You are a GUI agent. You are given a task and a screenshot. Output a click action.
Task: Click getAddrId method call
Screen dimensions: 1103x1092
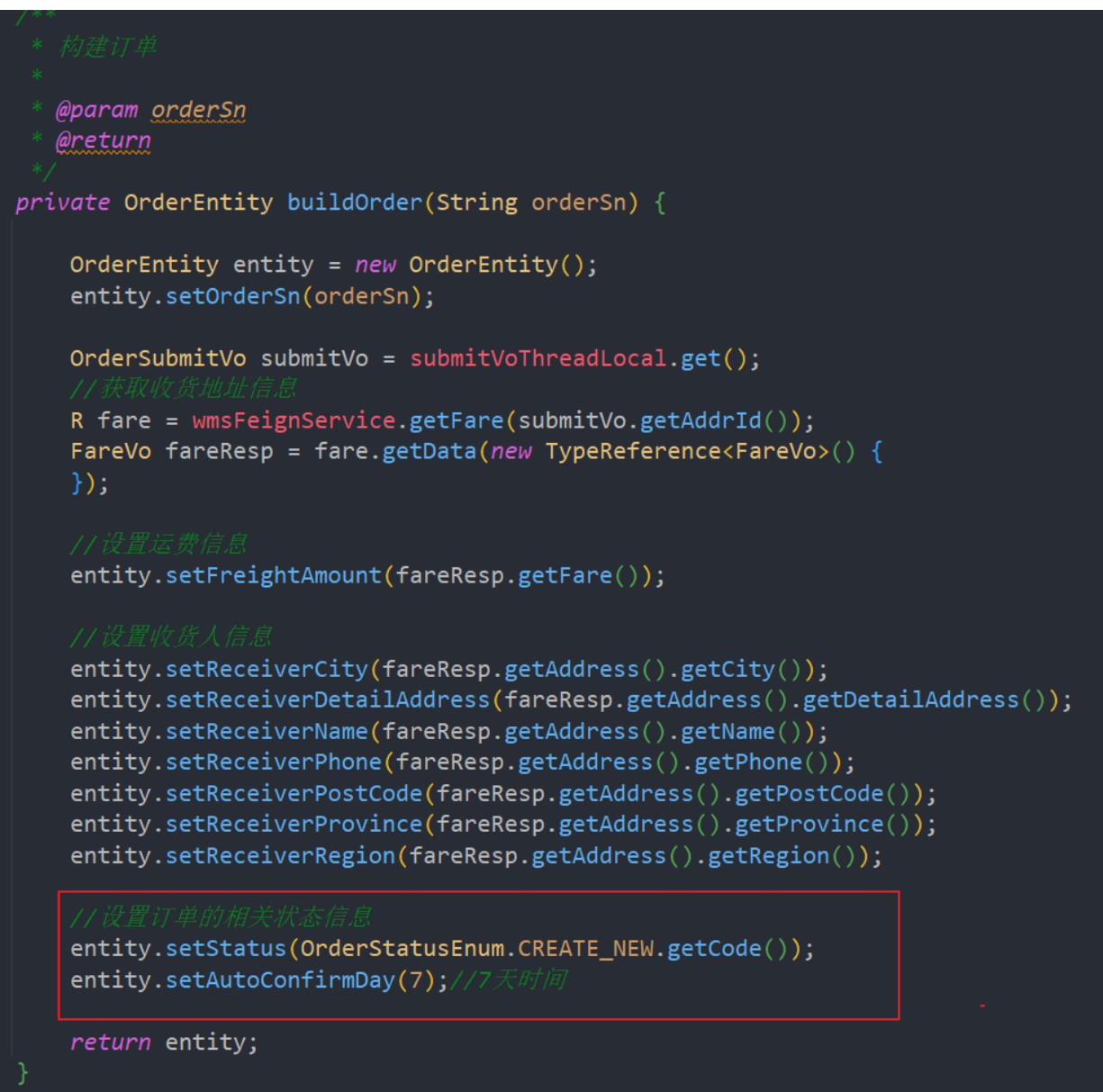point(701,420)
